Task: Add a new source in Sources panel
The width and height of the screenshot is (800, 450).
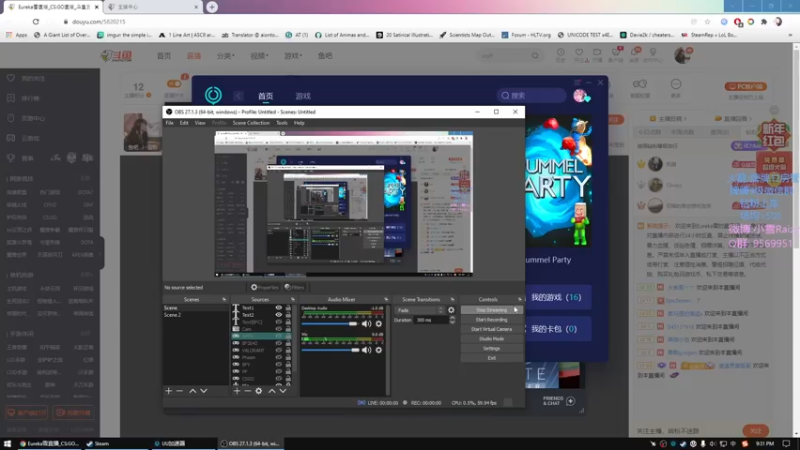Action: pos(237,391)
